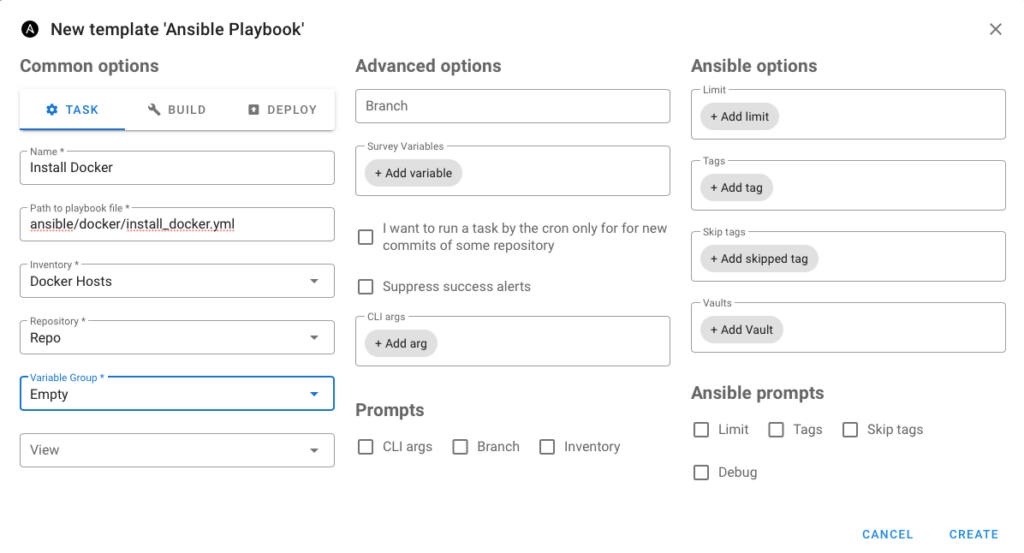The height and width of the screenshot is (553, 1024).
Task: Click the gear icon on Task tab
Action: (x=52, y=110)
